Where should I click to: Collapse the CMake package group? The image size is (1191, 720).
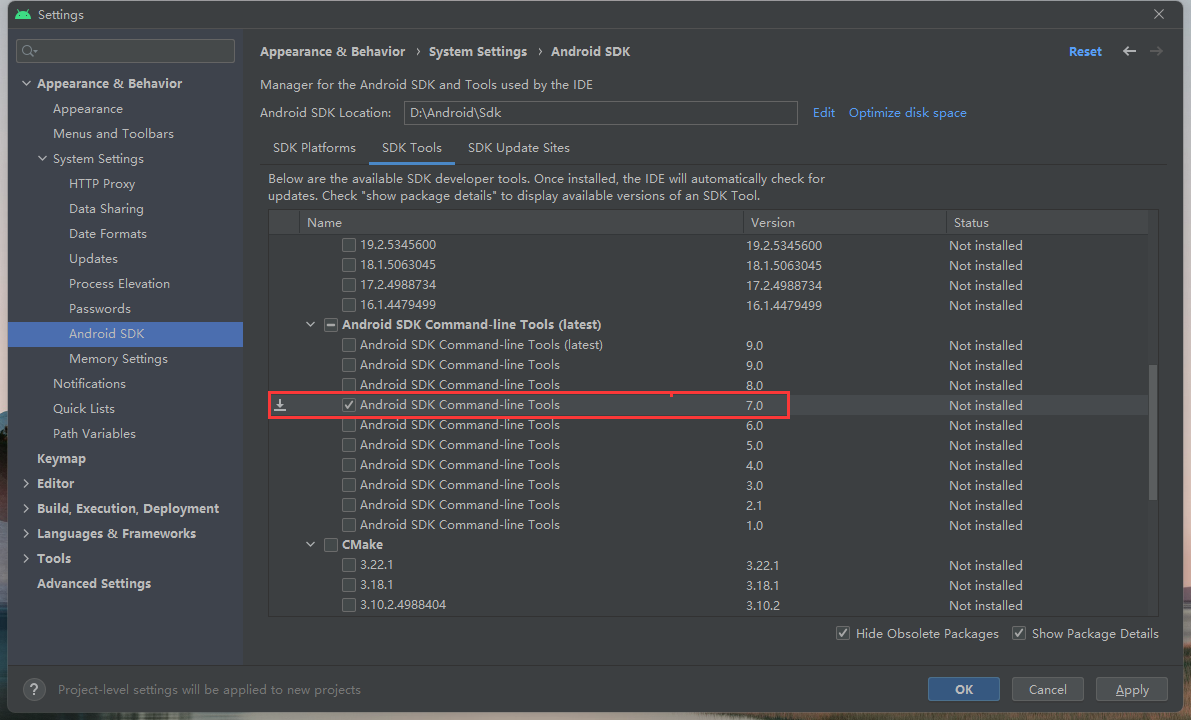[311, 545]
